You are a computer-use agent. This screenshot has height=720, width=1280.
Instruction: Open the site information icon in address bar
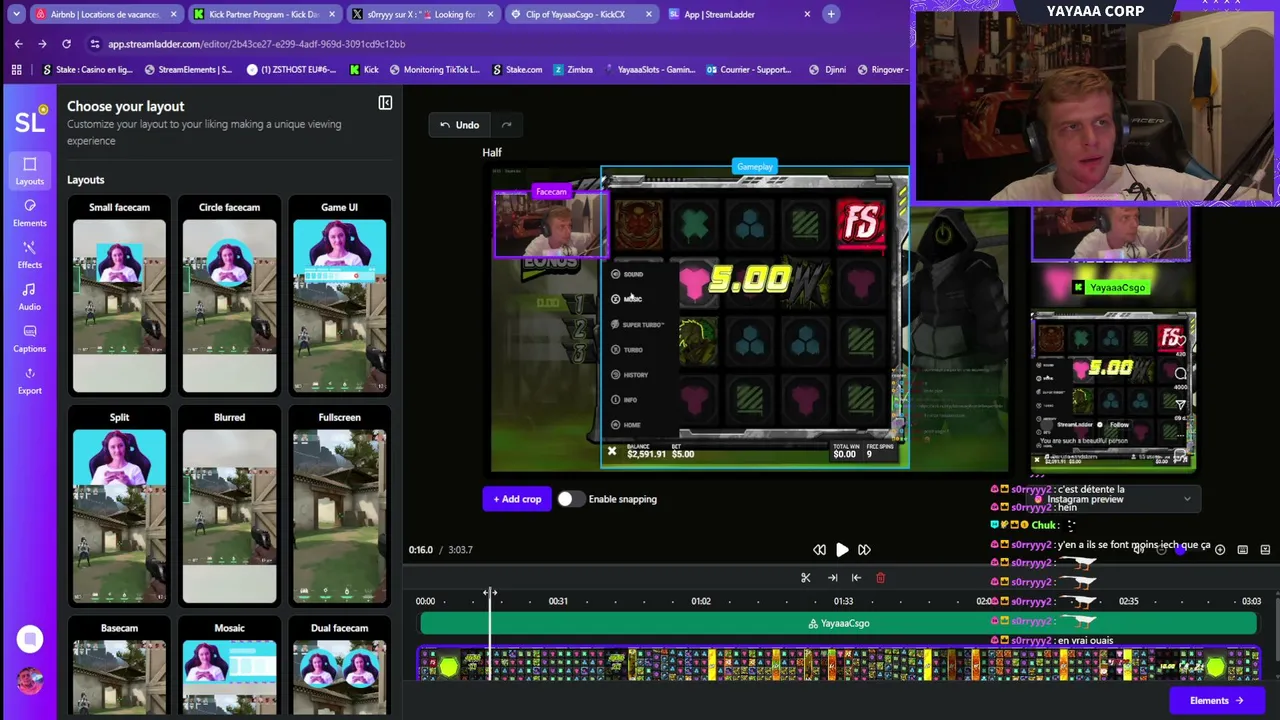click(95, 44)
